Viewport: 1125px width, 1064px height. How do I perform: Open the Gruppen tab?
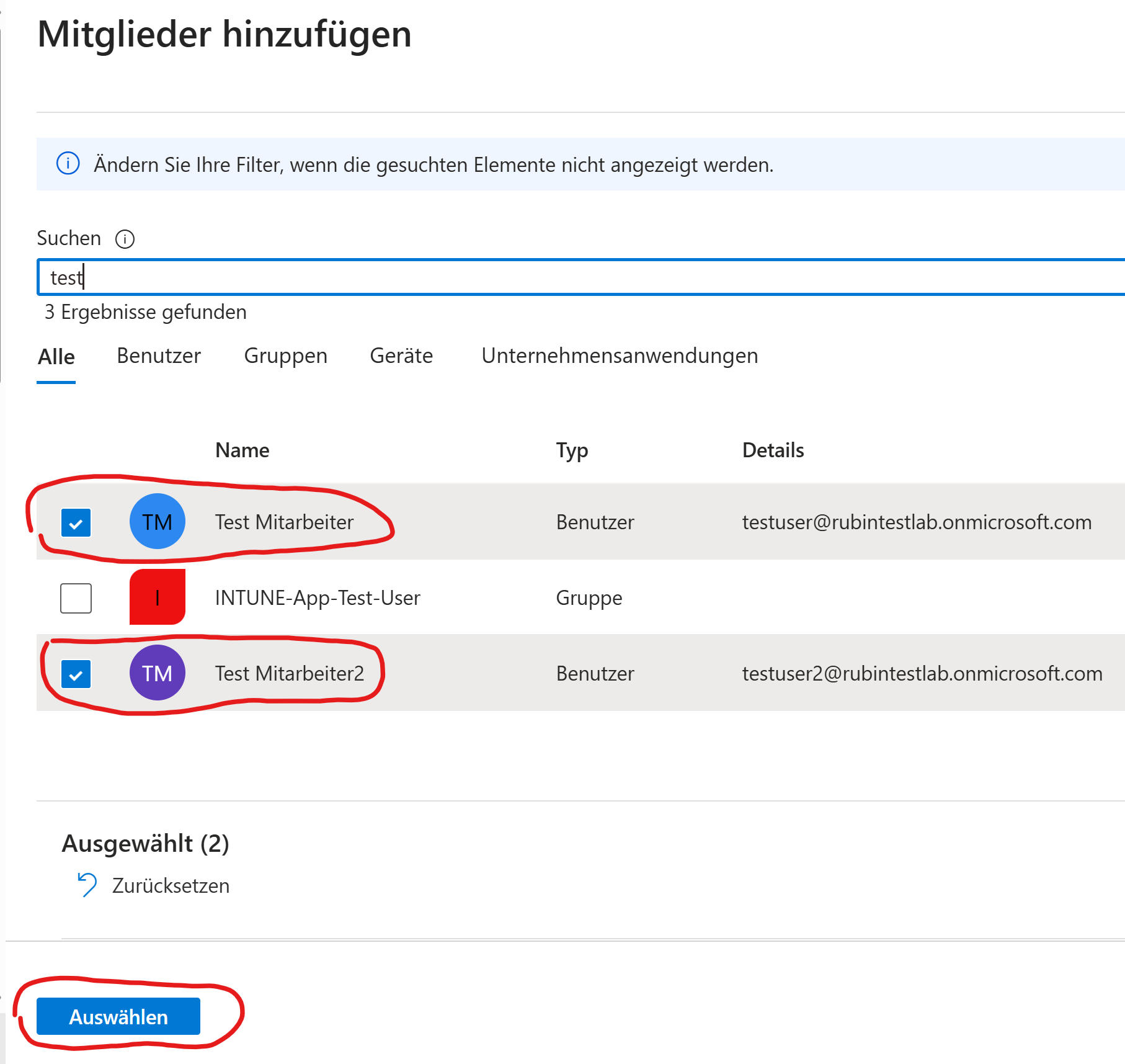(x=285, y=355)
